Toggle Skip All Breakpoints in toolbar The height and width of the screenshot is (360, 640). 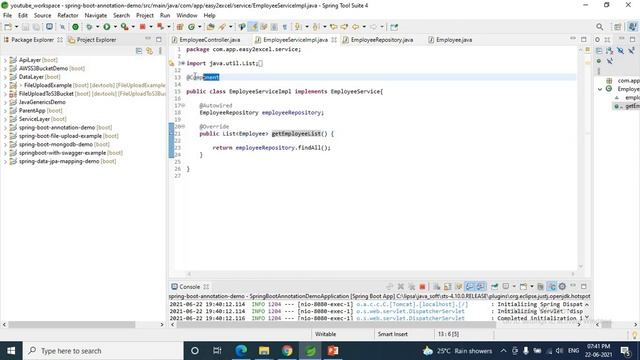[x=62, y=27]
